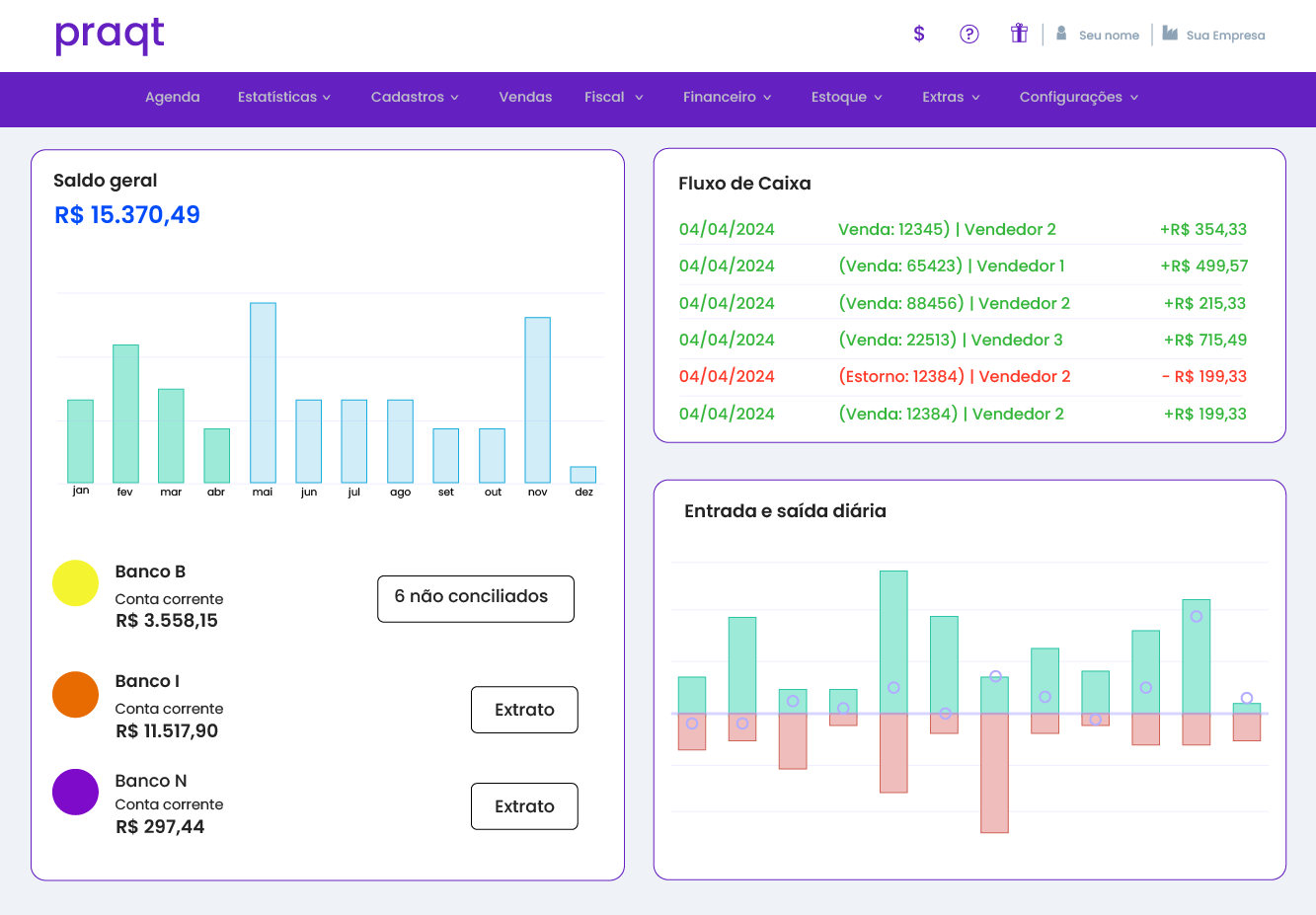1316x915 pixels.
Task: Open the Fiscal menu
Action: [x=614, y=97]
